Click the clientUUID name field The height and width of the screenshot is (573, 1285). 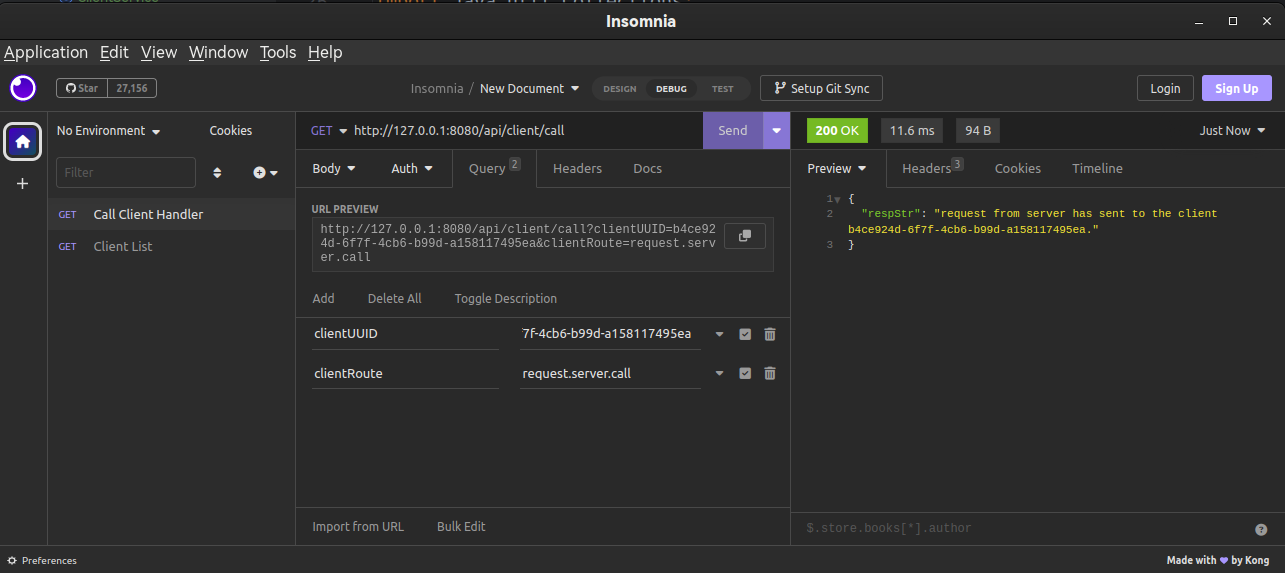tap(405, 334)
